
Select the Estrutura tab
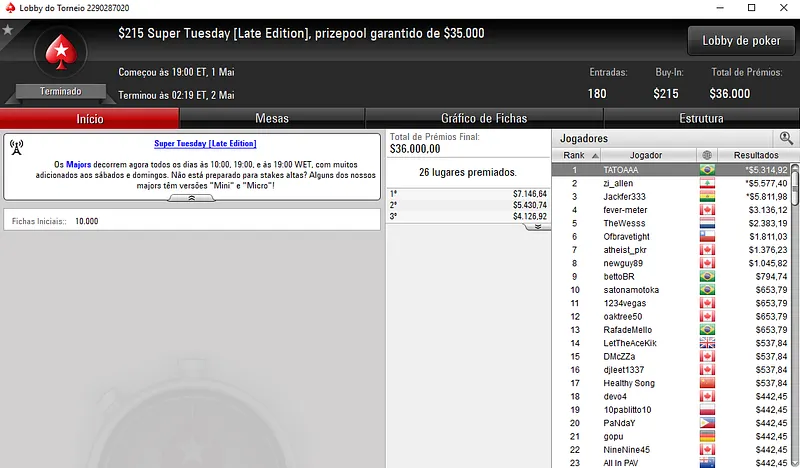point(702,118)
